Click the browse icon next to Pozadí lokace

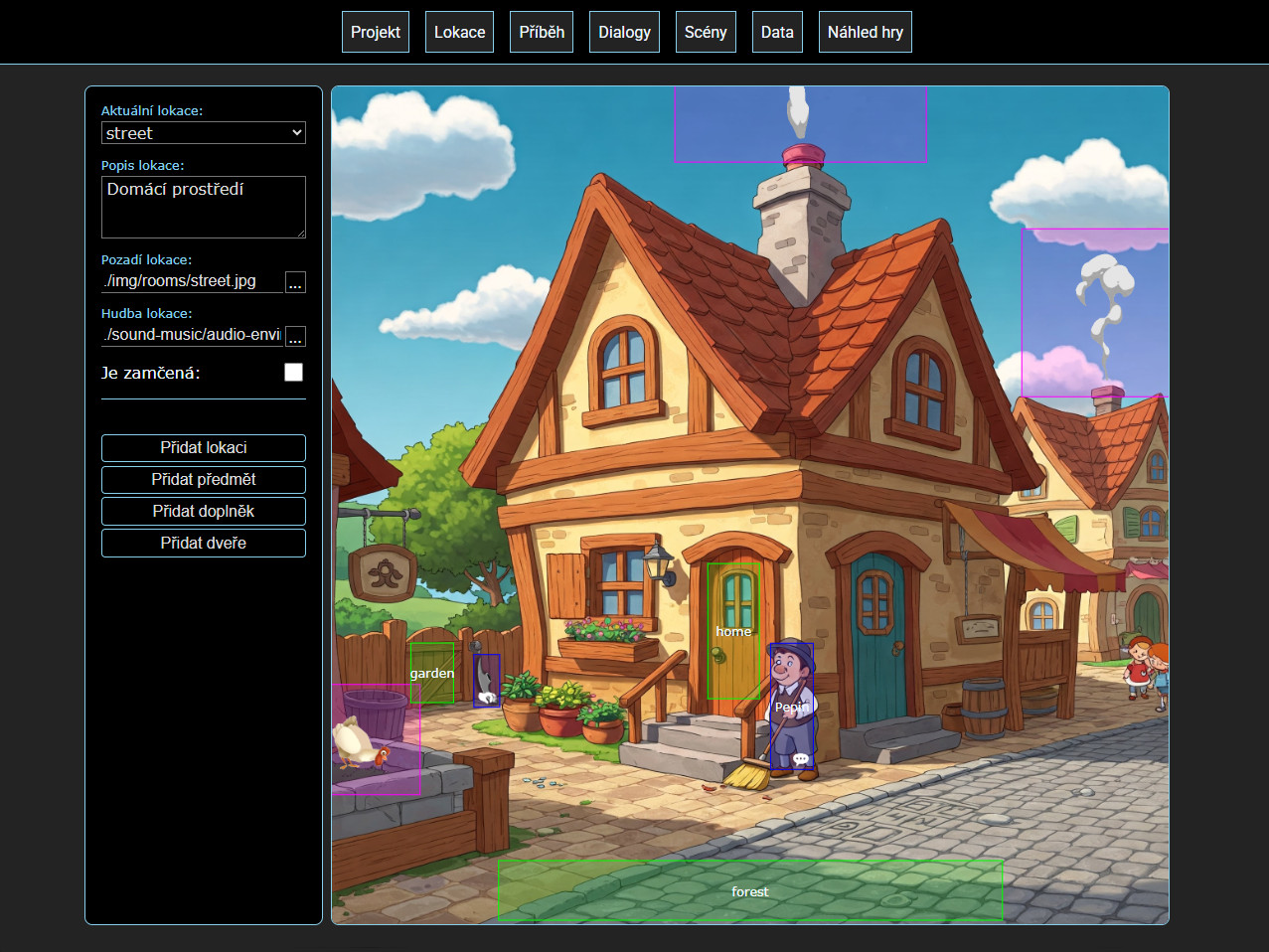coord(296,282)
